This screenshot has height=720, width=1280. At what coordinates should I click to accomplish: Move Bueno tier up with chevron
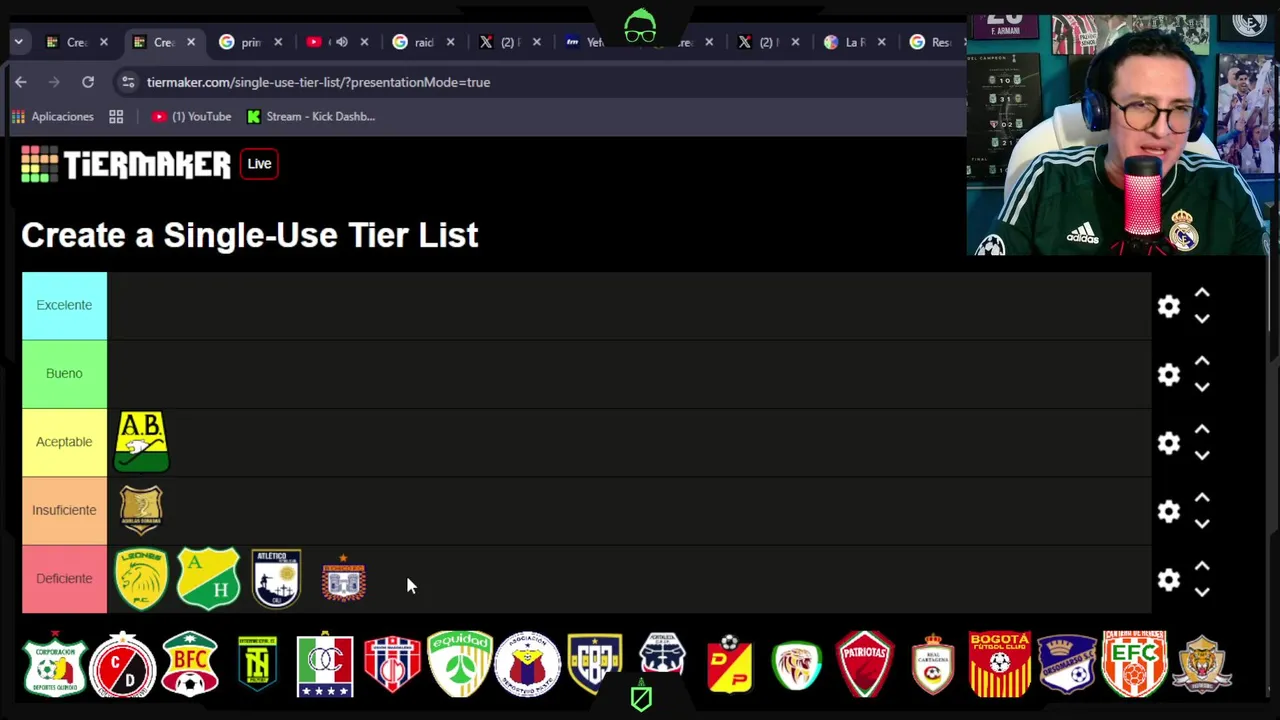coord(1202,361)
